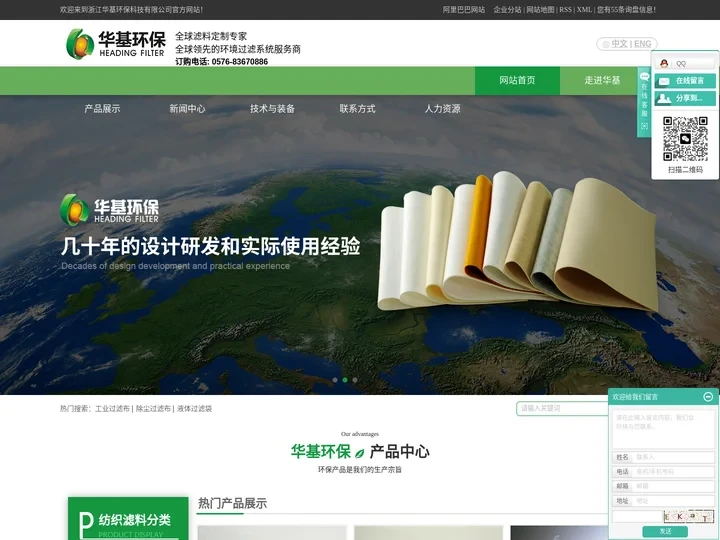Click the globe icon beside 中文
The height and width of the screenshot is (540, 720).
click(606, 44)
